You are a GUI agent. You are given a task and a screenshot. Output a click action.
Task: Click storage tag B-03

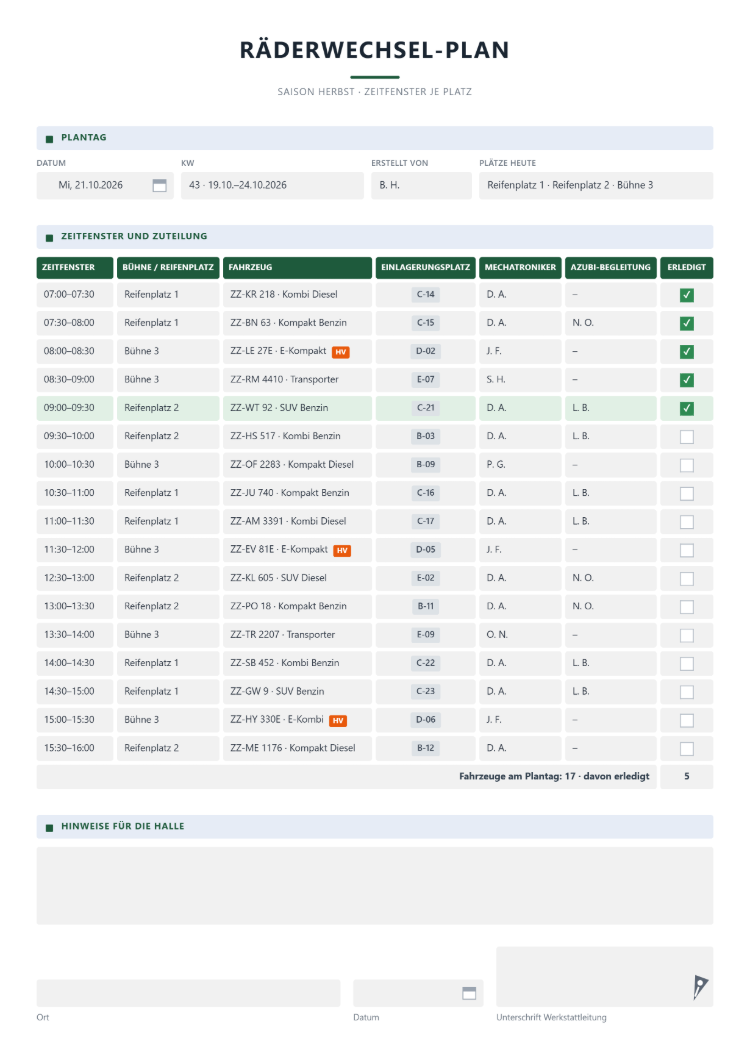click(x=425, y=437)
